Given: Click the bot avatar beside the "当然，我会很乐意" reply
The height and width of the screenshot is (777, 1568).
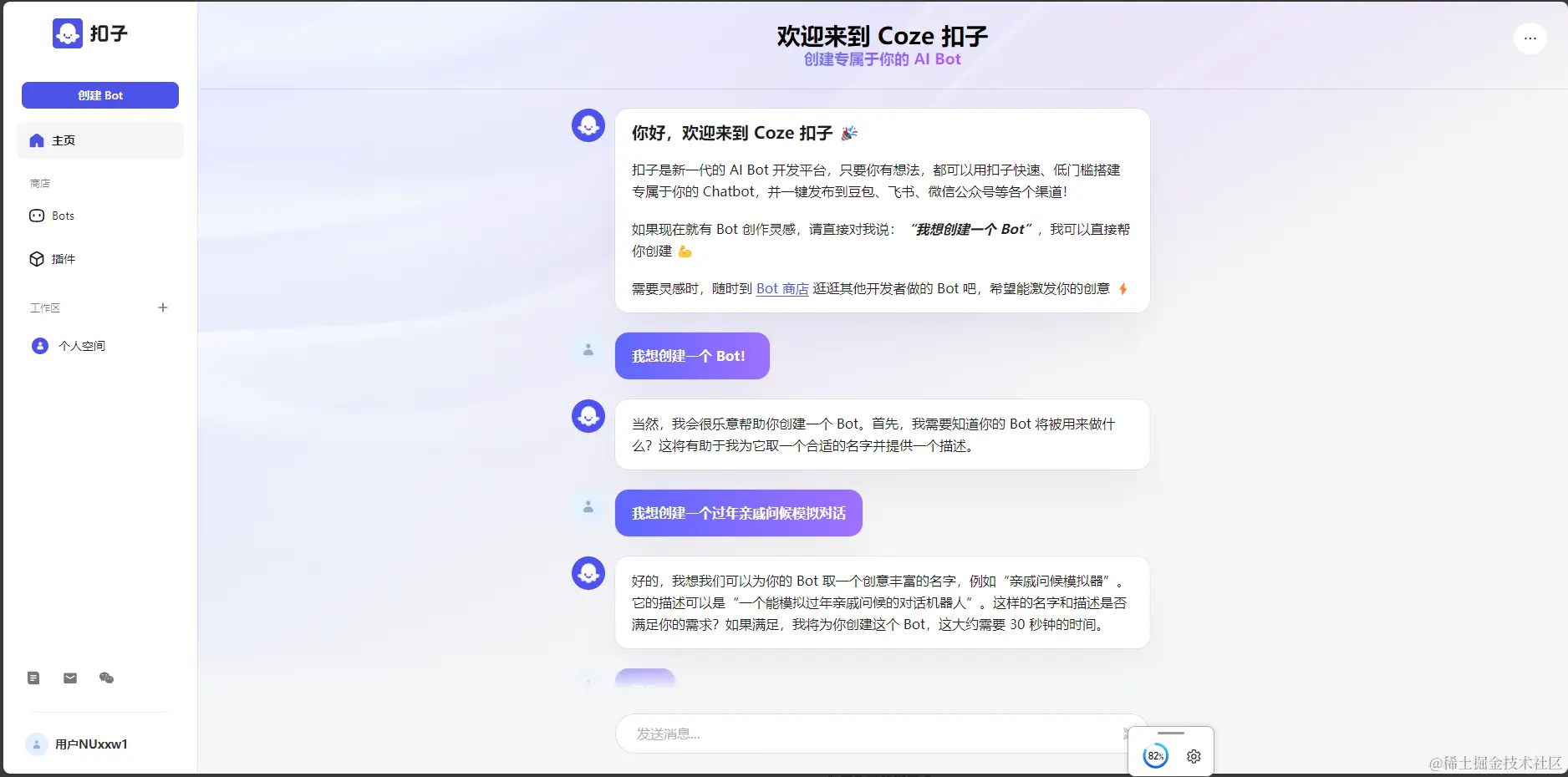Looking at the screenshot, I should (588, 416).
